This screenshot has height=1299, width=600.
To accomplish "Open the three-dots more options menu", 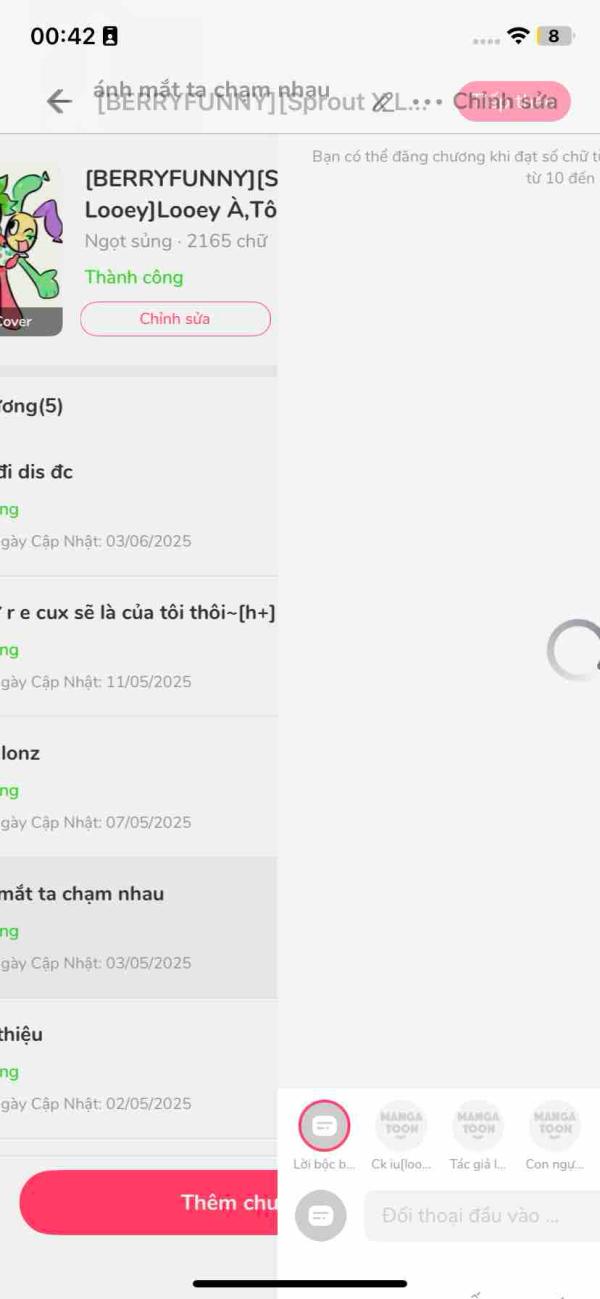I will click(x=426, y=101).
